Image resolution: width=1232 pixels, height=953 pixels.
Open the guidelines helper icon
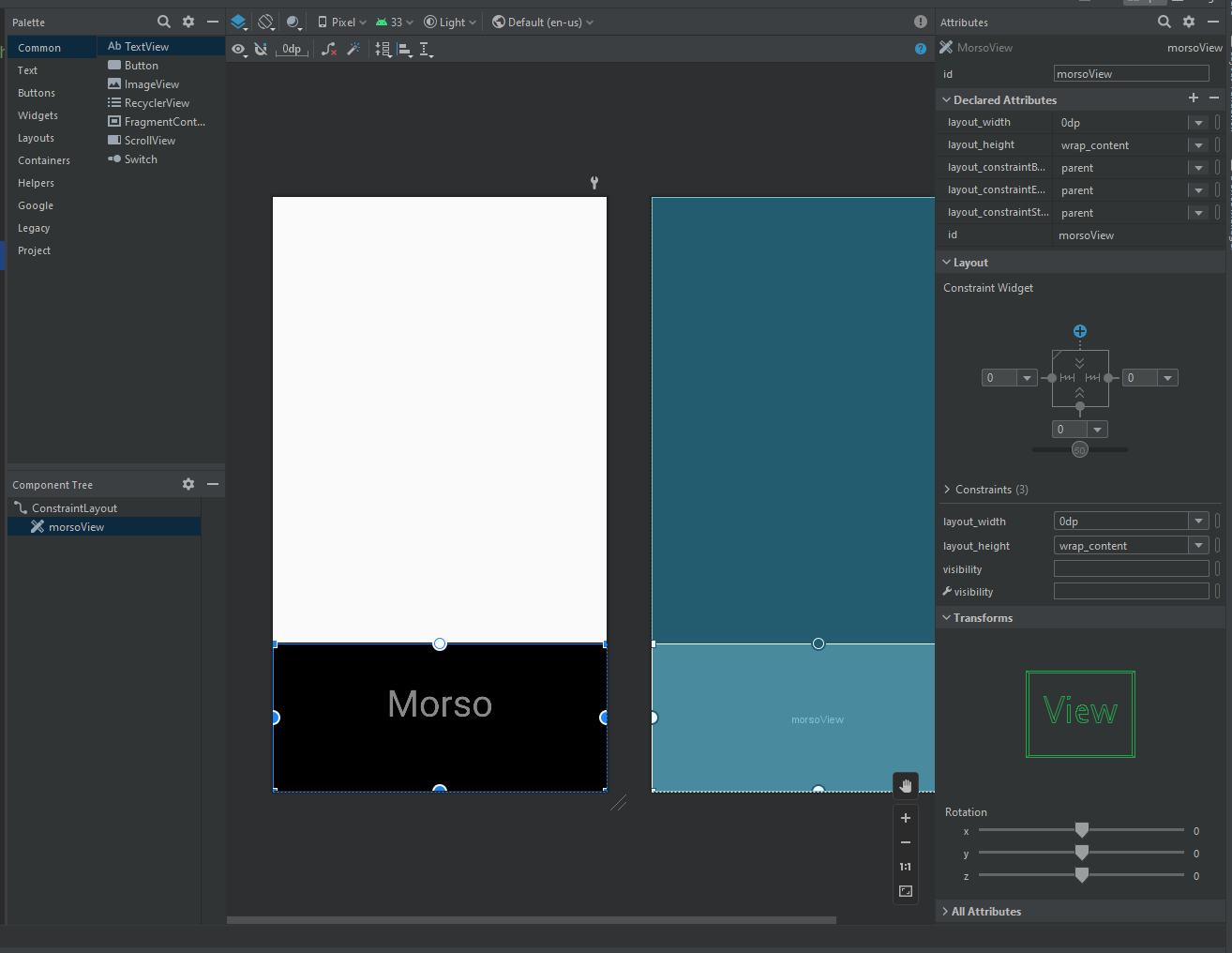click(x=383, y=49)
